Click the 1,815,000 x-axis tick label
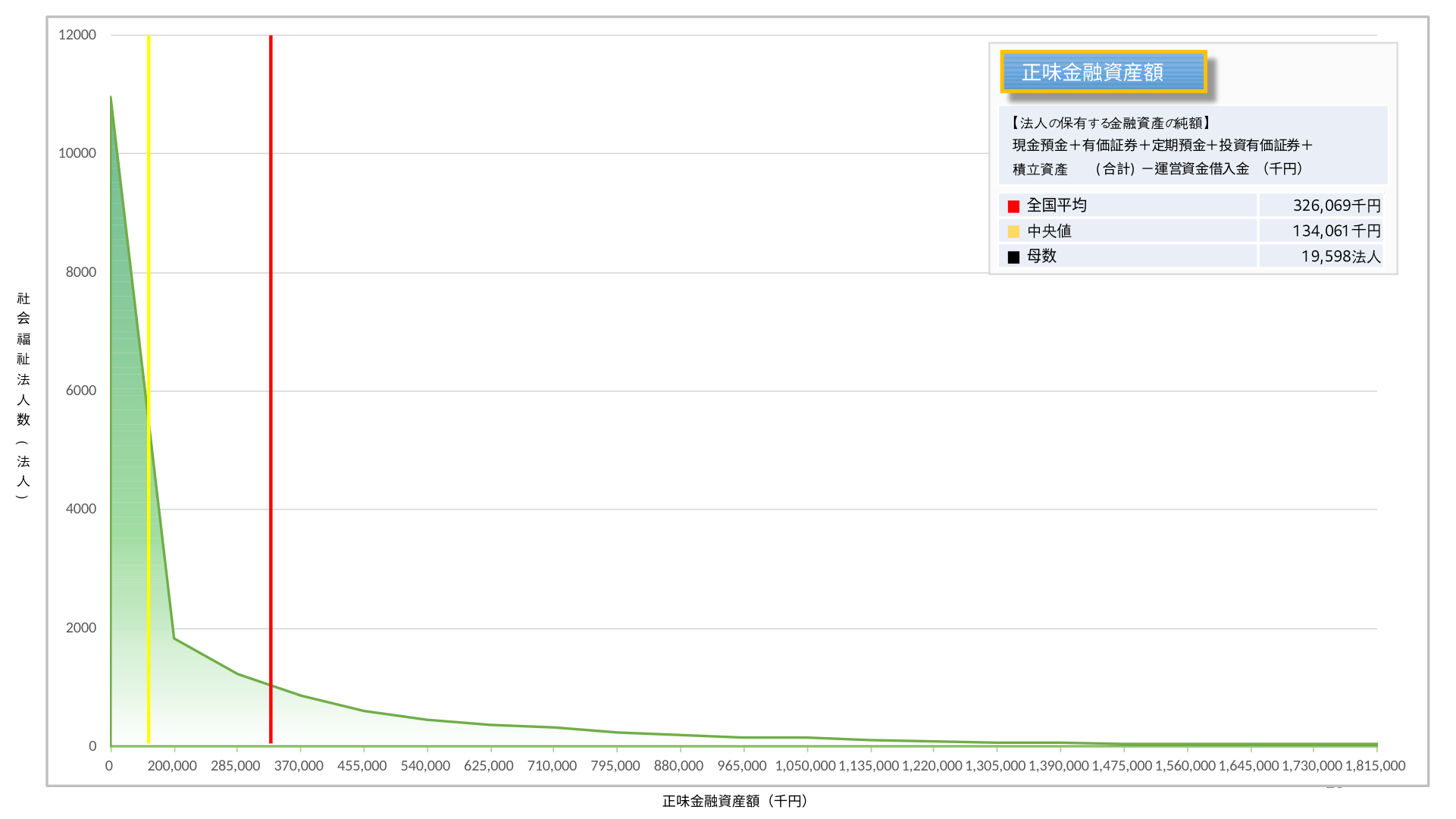This screenshot has width=1456, height=819. click(1375, 766)
